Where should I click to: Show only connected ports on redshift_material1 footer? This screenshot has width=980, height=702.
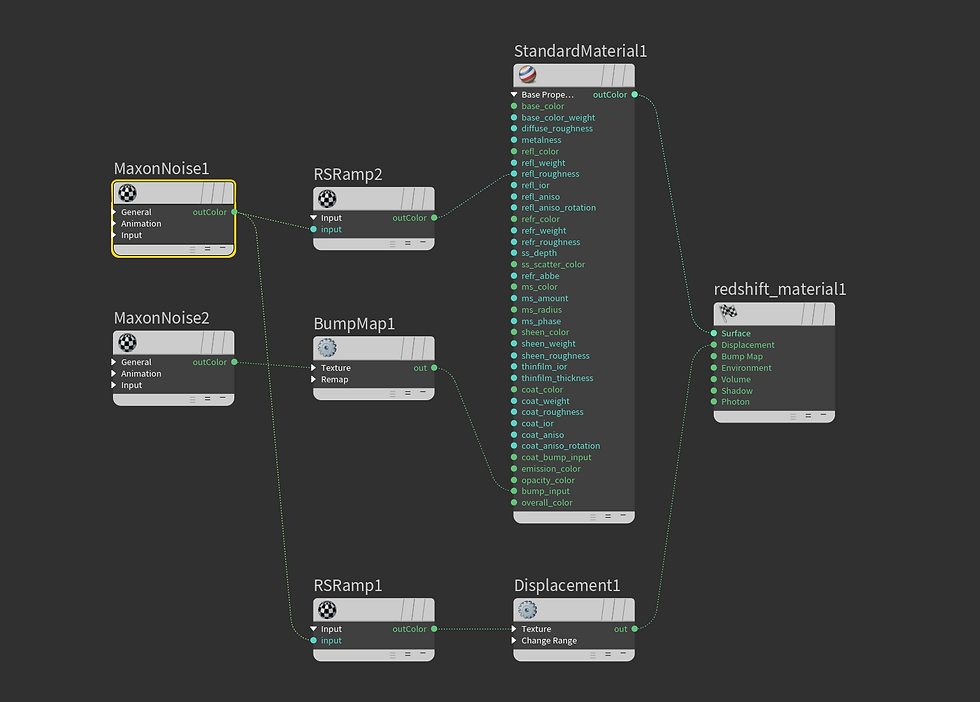tap(808, 416)
